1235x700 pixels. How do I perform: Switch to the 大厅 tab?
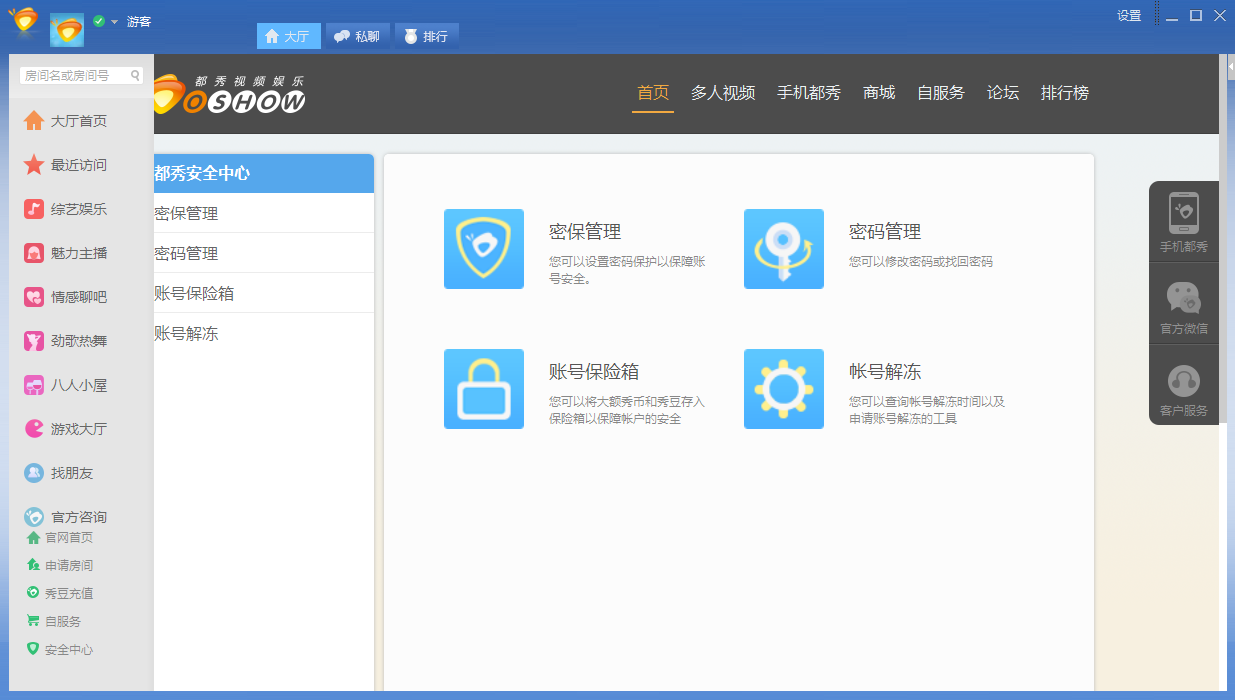(x=288, y=36)
